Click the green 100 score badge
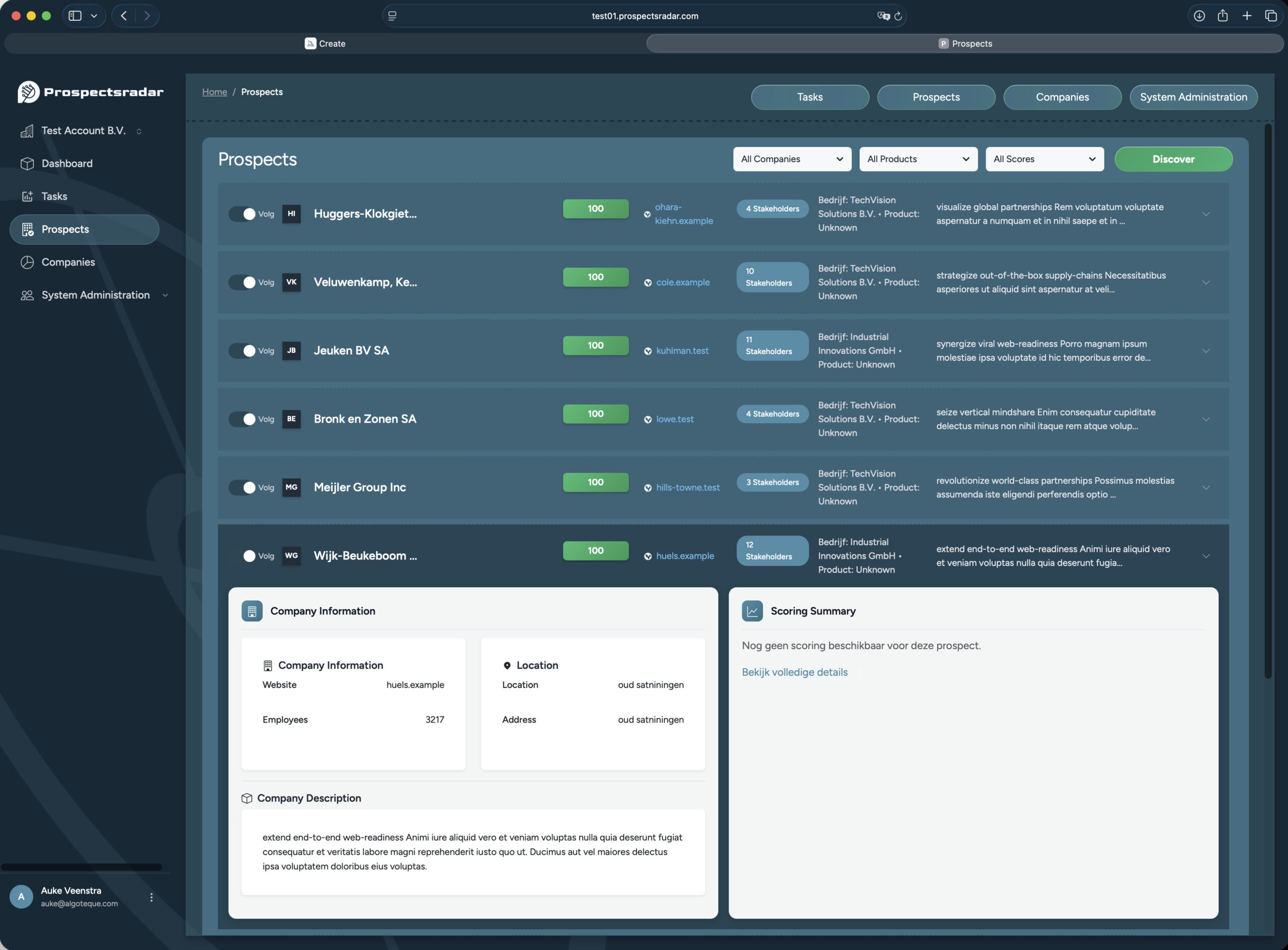Viewport: 1288px width, 950px height. pyautogui.click(x=595, y=208)
